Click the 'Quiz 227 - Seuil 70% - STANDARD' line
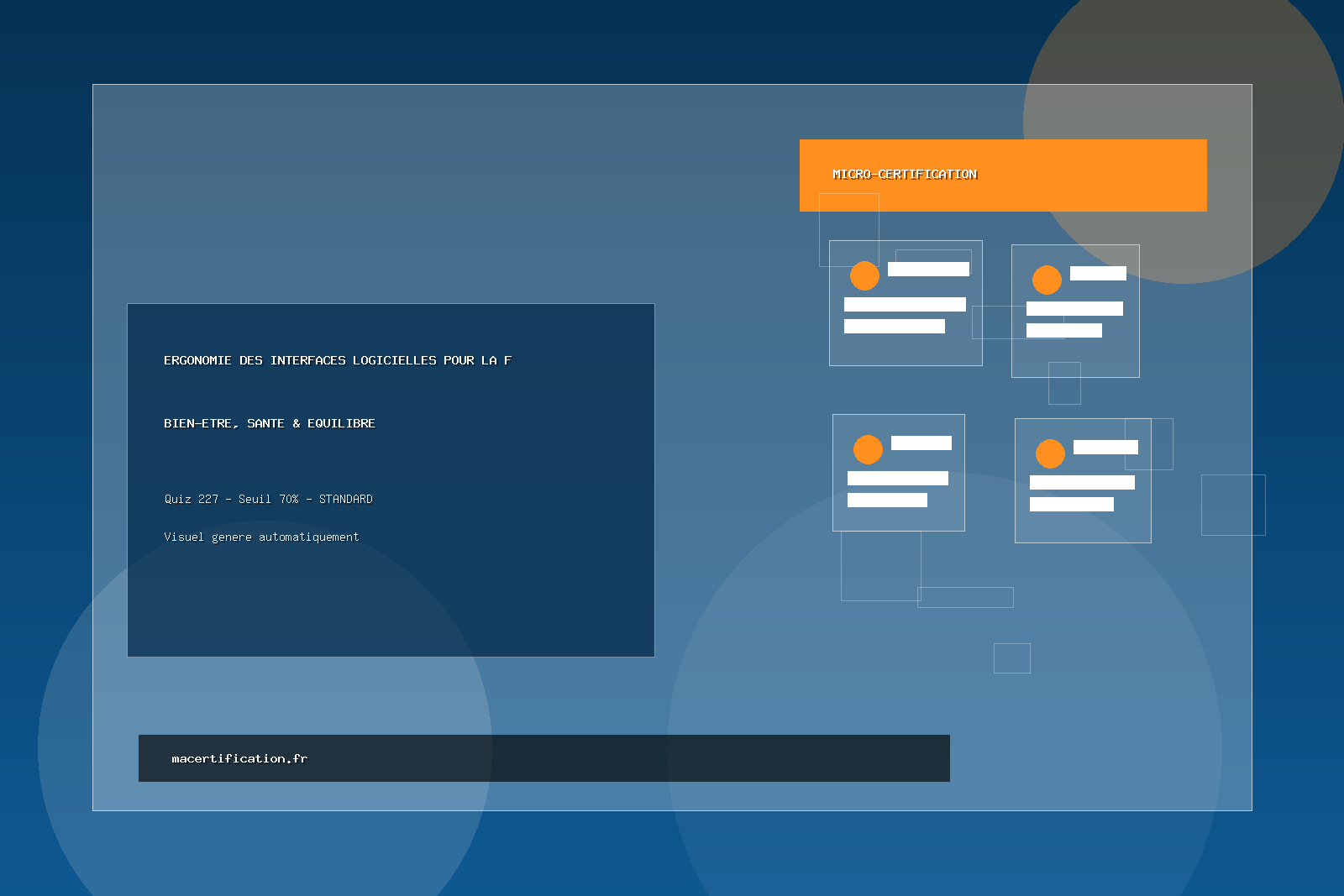The image size is (1344, 896). 268,499
